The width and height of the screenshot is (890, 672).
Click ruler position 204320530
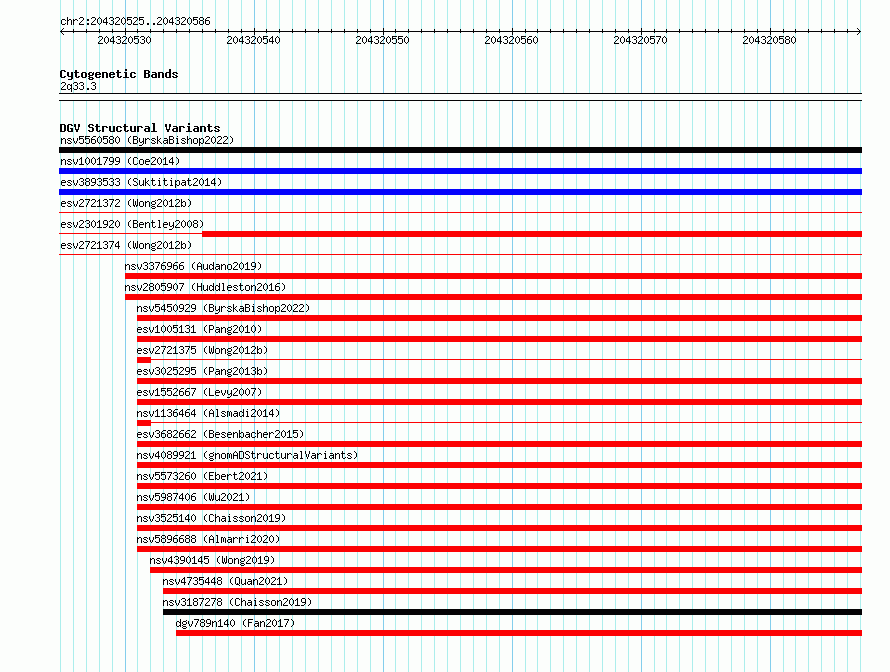coord(124,40)
